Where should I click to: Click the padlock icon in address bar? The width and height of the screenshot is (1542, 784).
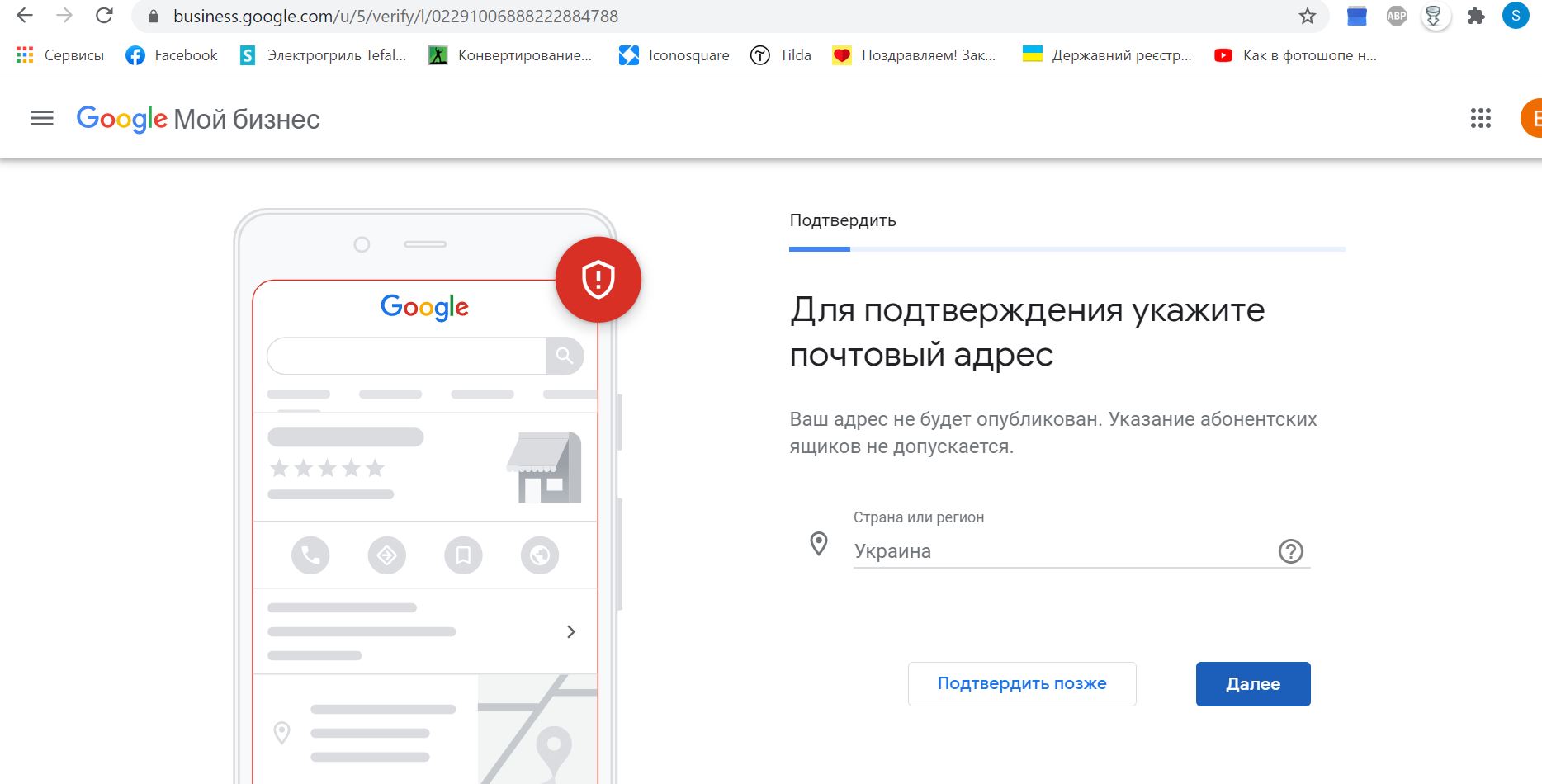(153, 17)
